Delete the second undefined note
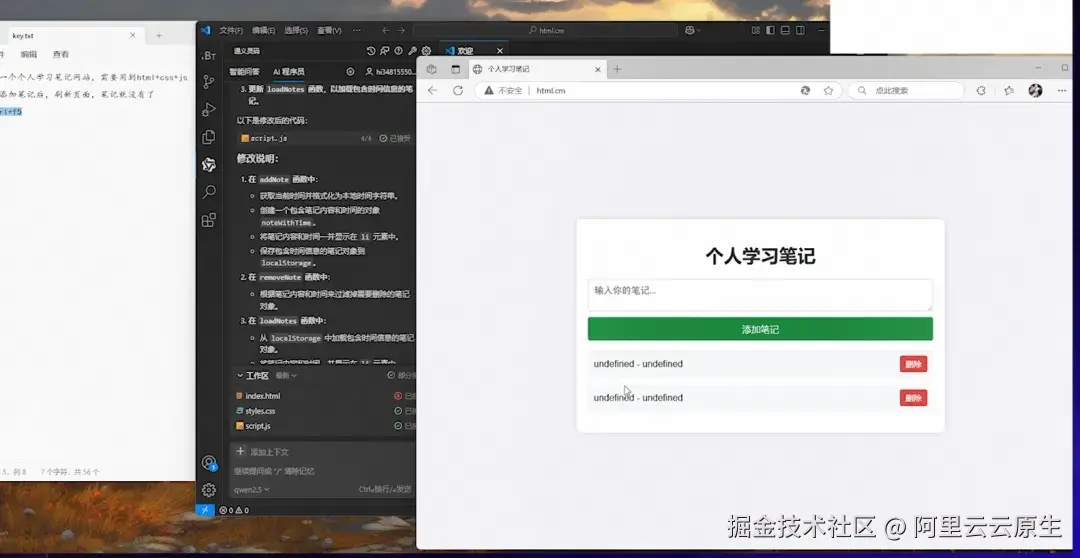1080x558 pixels. tap(913, 398)
